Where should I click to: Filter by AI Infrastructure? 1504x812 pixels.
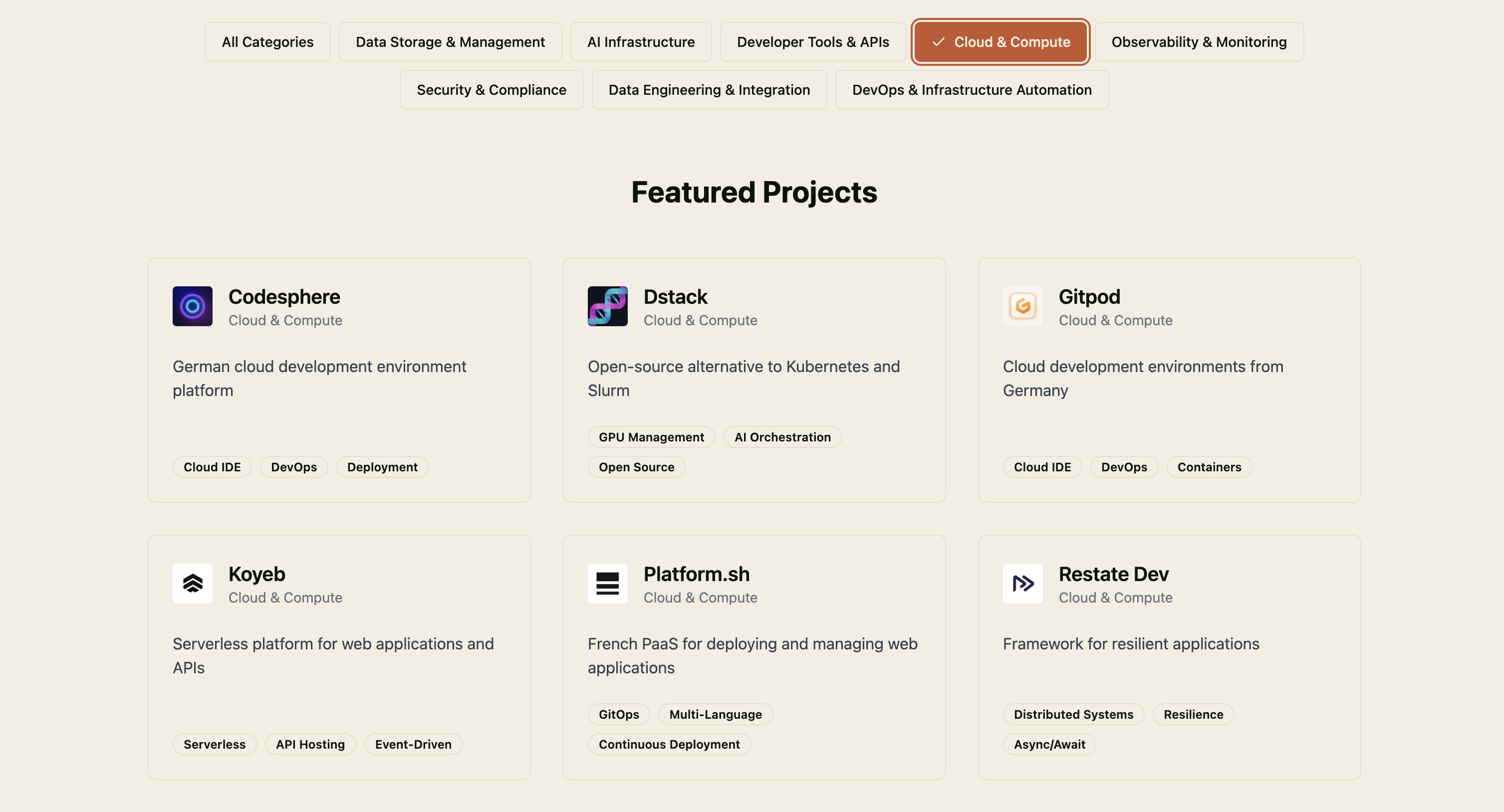(641, 42)
